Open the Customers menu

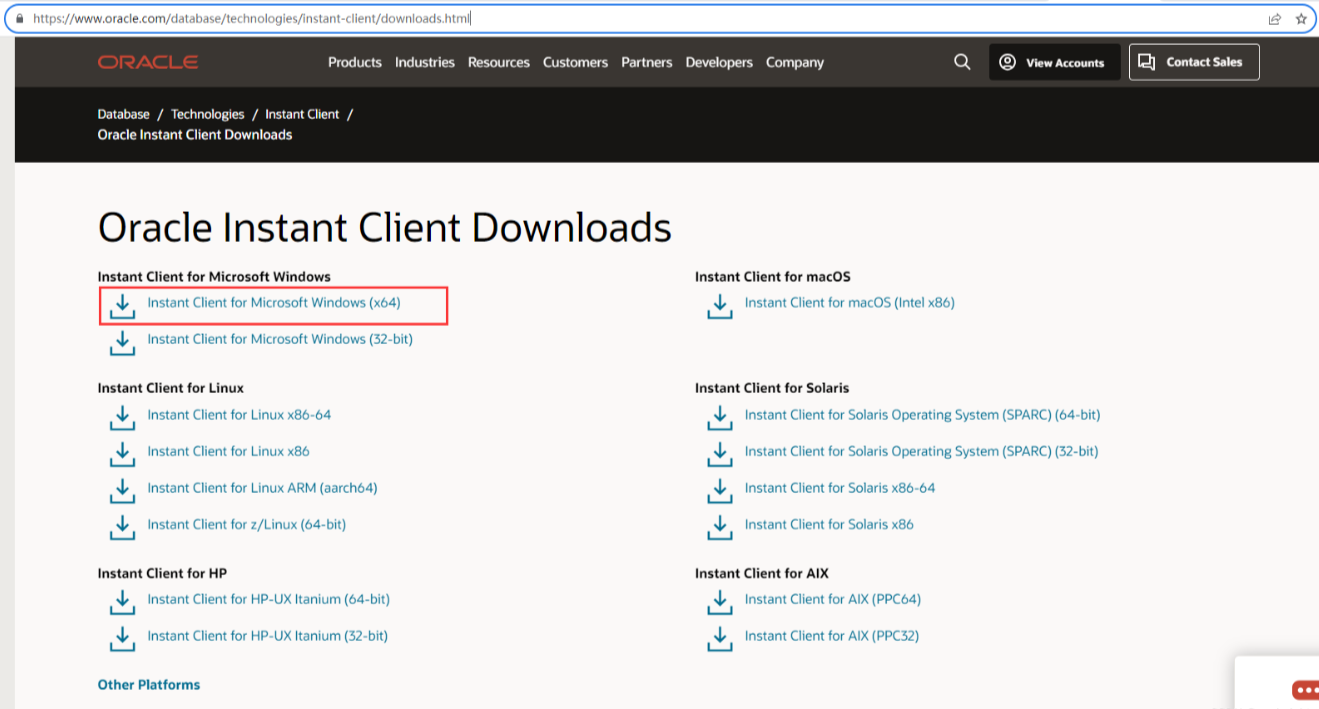pyautogui.click(x=575, y=62)
